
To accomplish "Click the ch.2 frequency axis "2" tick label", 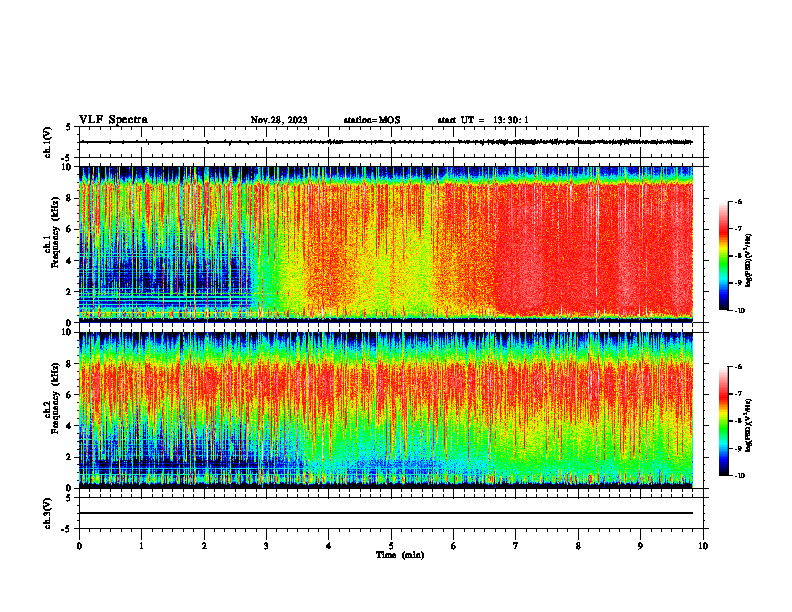I will click(x=70, y=457).
